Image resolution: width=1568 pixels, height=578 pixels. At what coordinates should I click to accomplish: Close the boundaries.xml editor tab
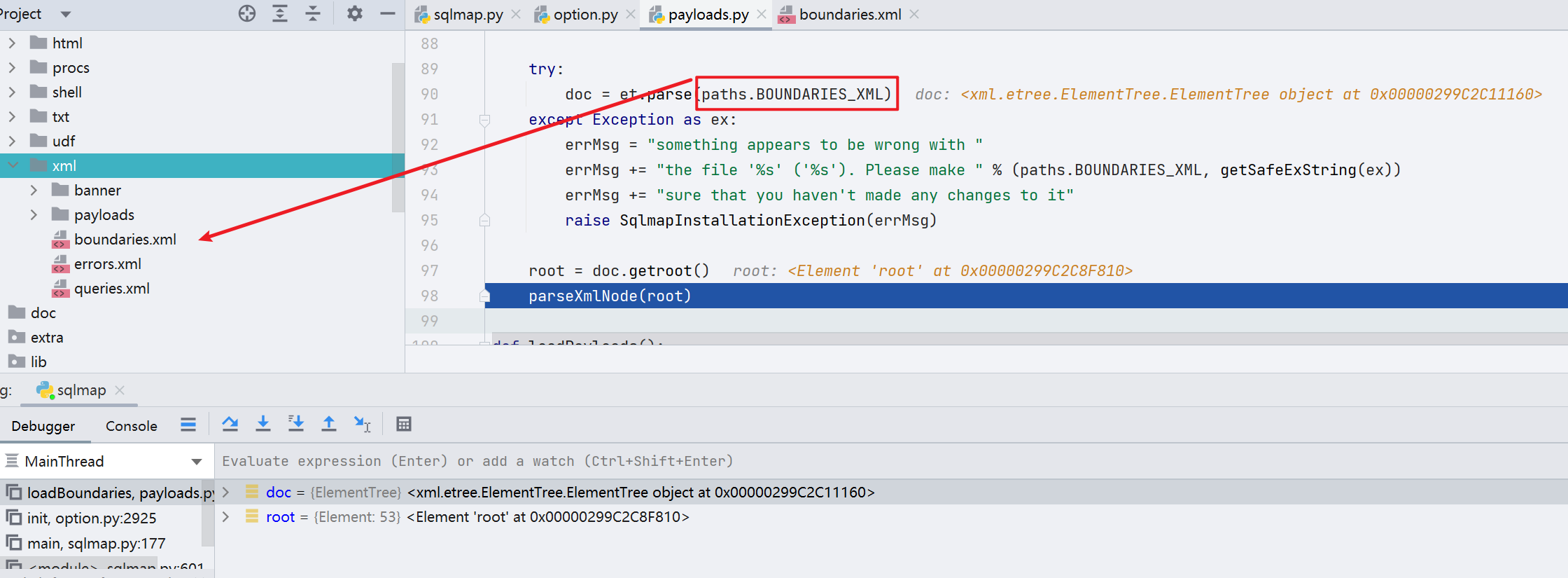(x=914, y=14)
